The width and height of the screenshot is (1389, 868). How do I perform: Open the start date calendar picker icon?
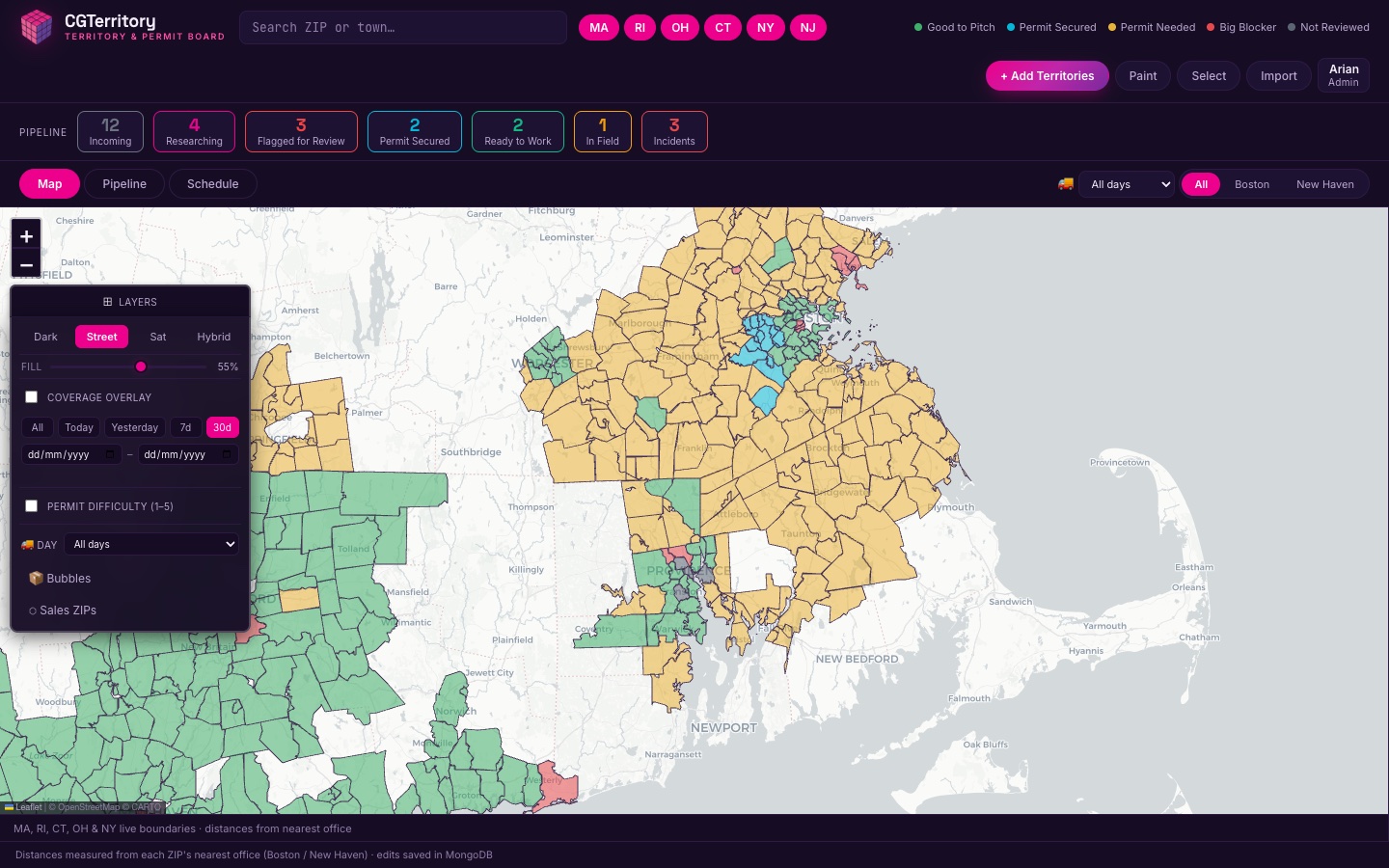(x=110, y=454)
